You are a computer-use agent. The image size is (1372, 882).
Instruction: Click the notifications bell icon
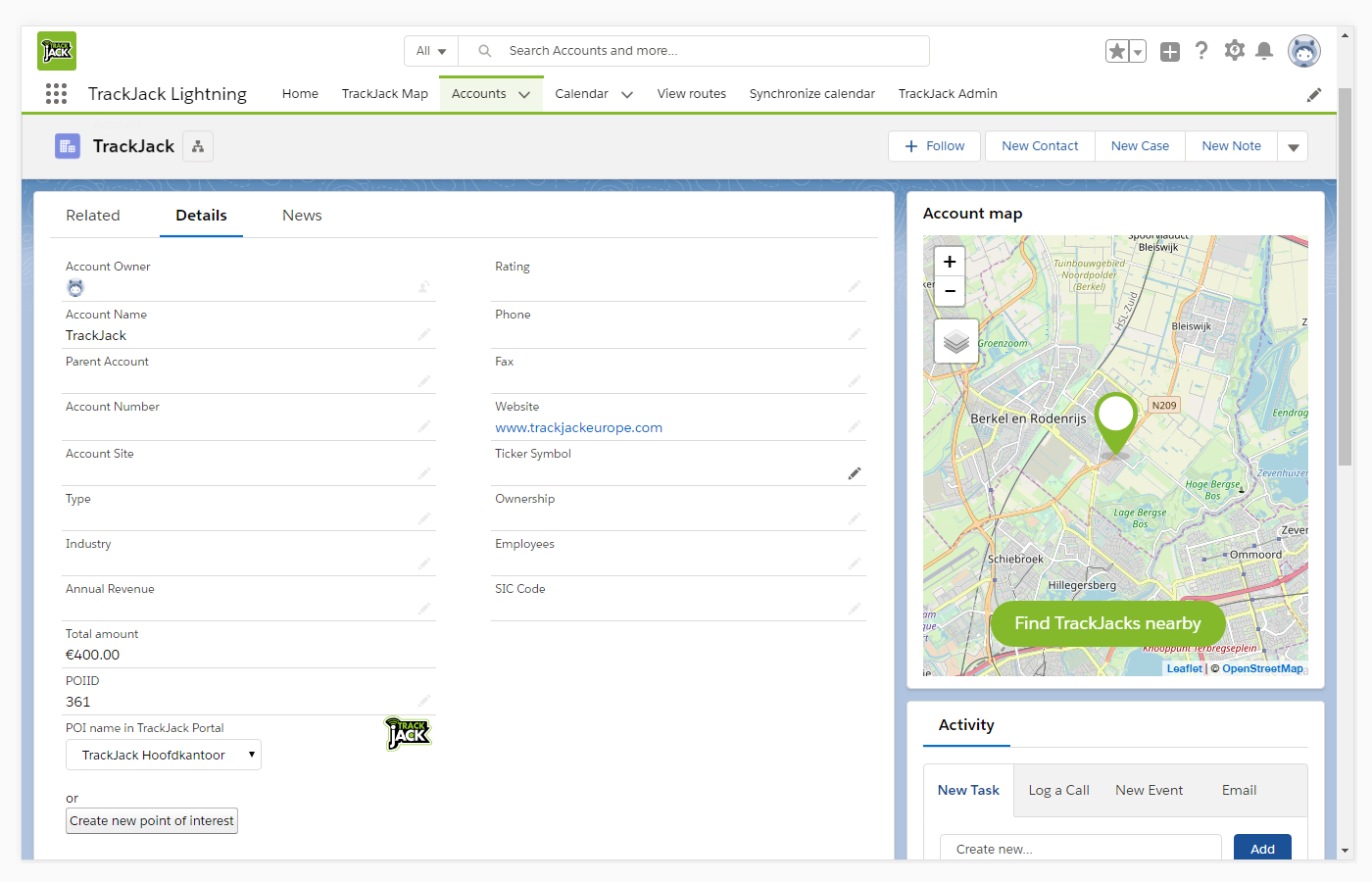point(1264,51)
